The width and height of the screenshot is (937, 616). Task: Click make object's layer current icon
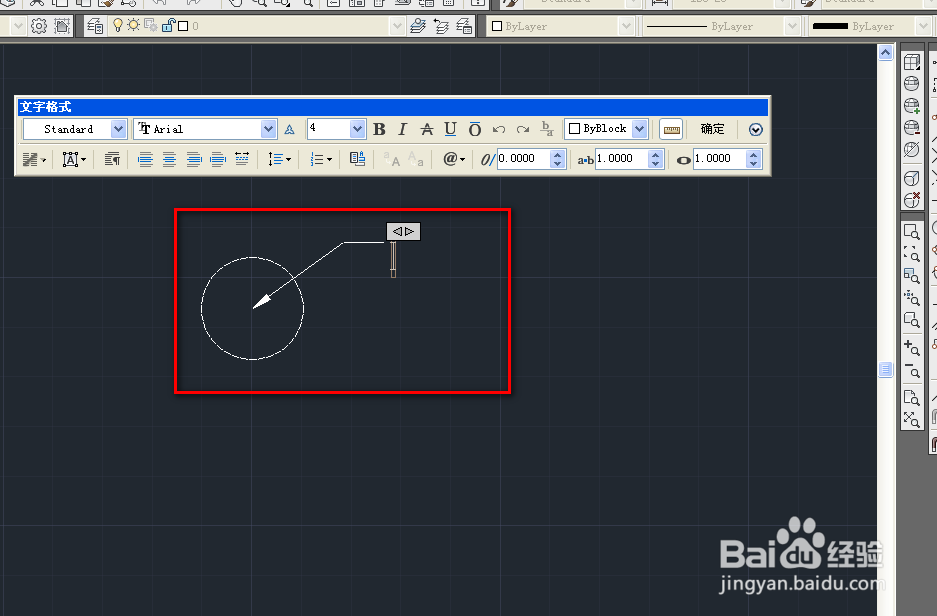(418, 26)
